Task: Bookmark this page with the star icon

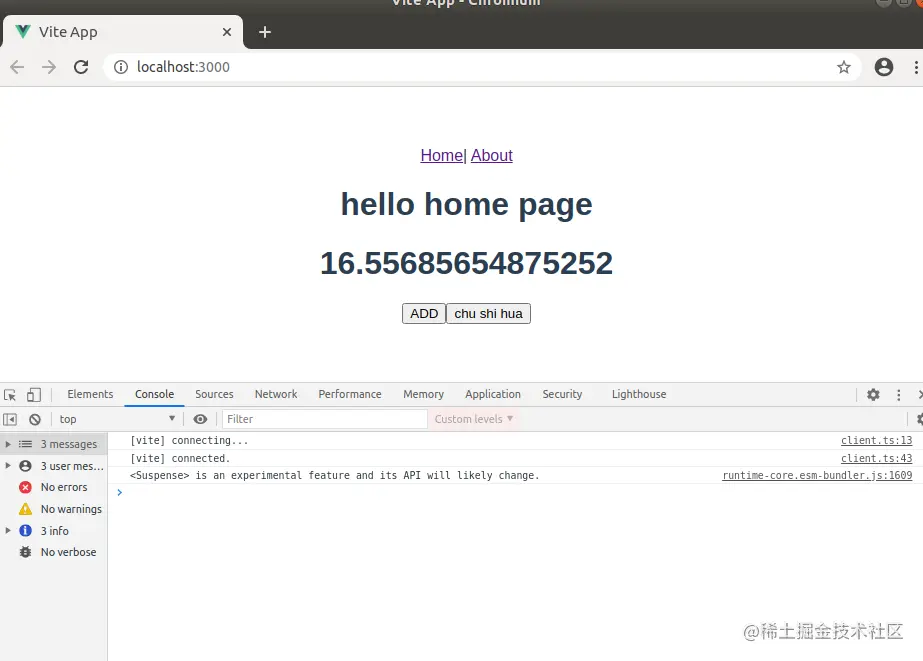Action: 844,67
